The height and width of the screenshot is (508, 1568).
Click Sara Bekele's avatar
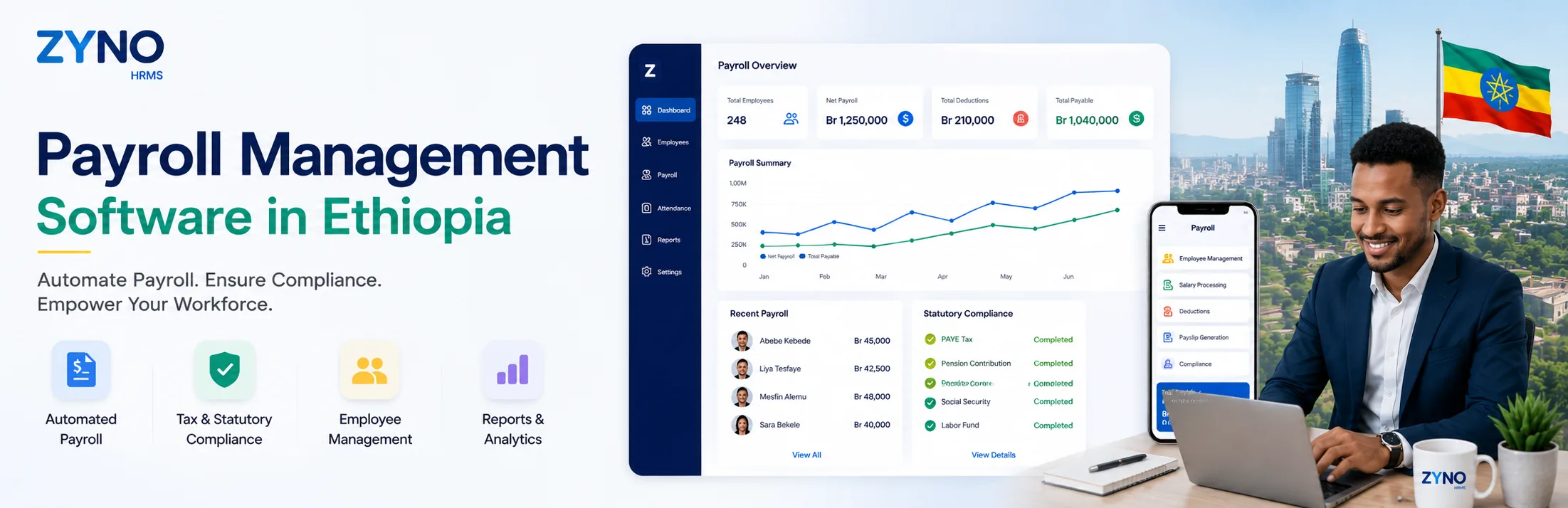[x=742, y=425]
